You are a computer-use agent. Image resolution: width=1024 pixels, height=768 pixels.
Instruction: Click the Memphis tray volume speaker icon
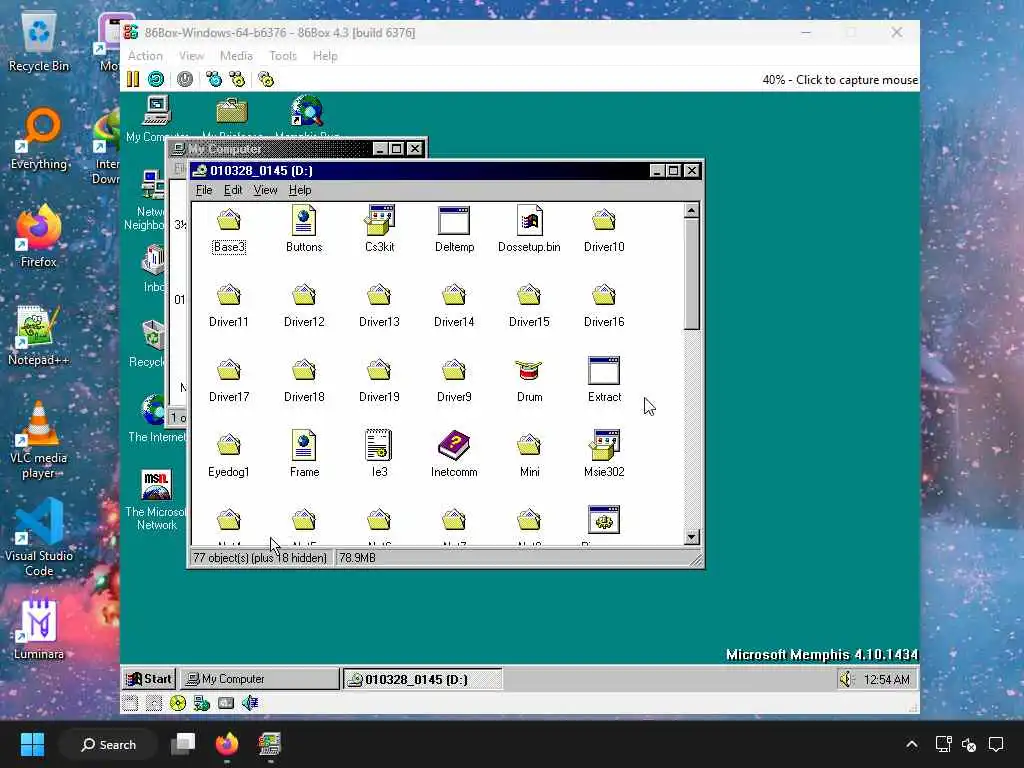tap(846, 679)
